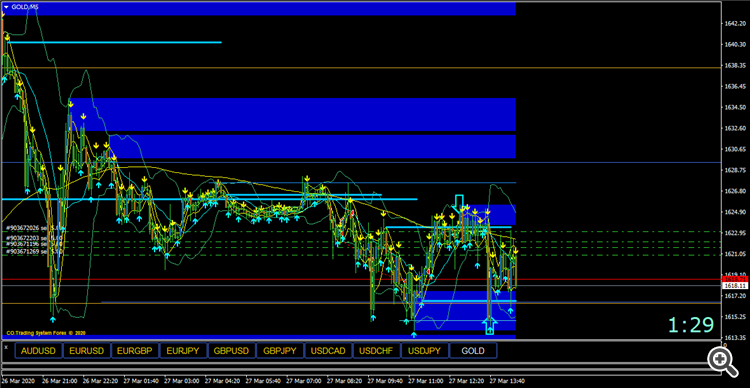Switch chart to EURUSD
This screenshot has height=388, width=750.
87,351
